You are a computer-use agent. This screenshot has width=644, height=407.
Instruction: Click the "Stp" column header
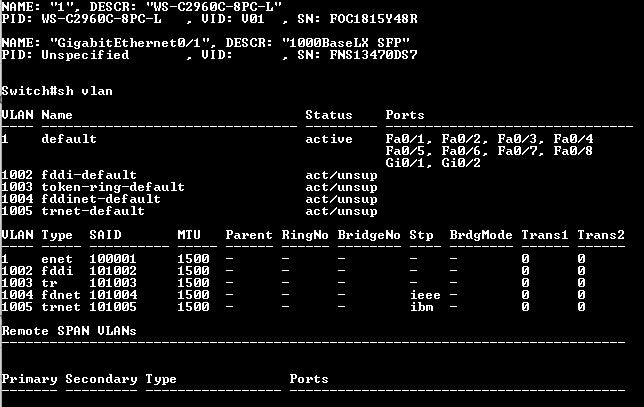[421, 235]
